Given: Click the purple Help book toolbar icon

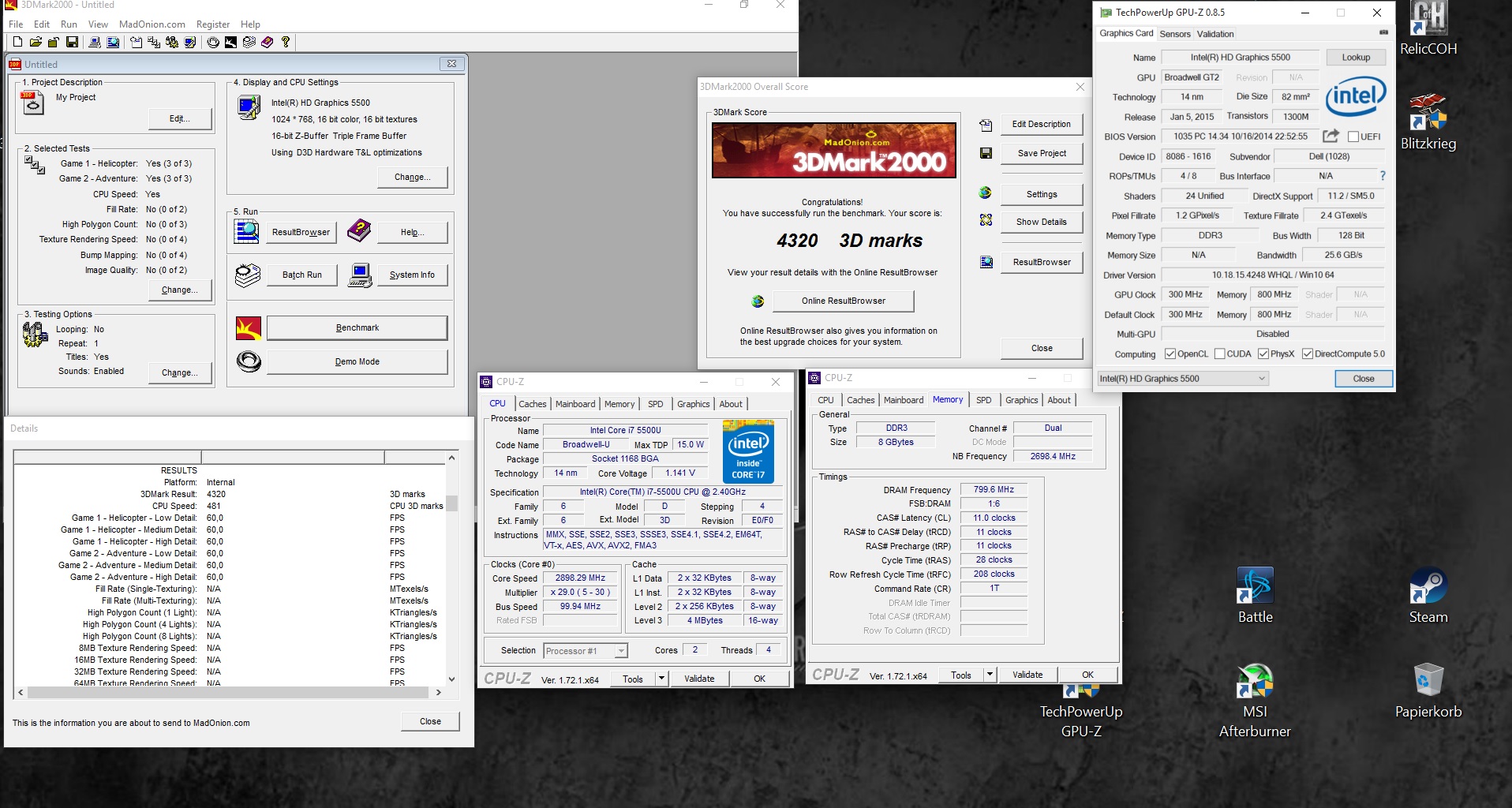Looking at the screenshot, I should coord(267,42).
